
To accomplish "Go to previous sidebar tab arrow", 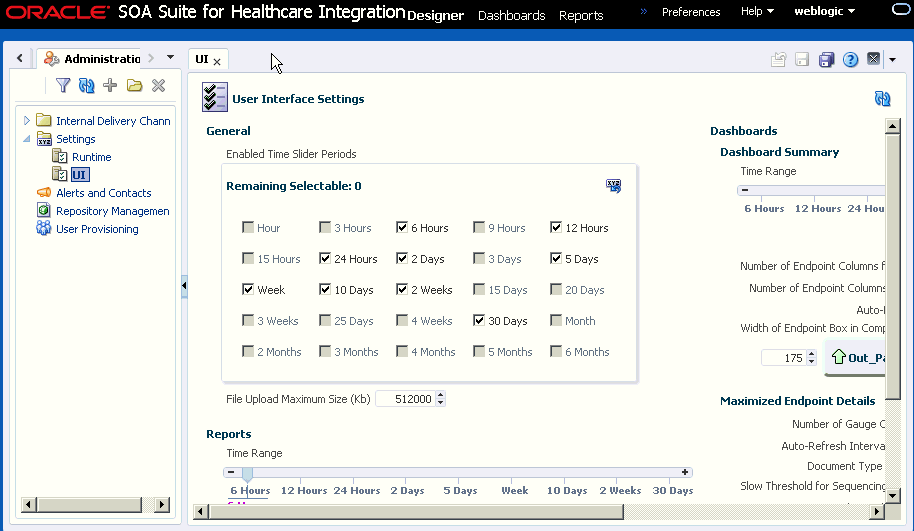I will 20,58.
